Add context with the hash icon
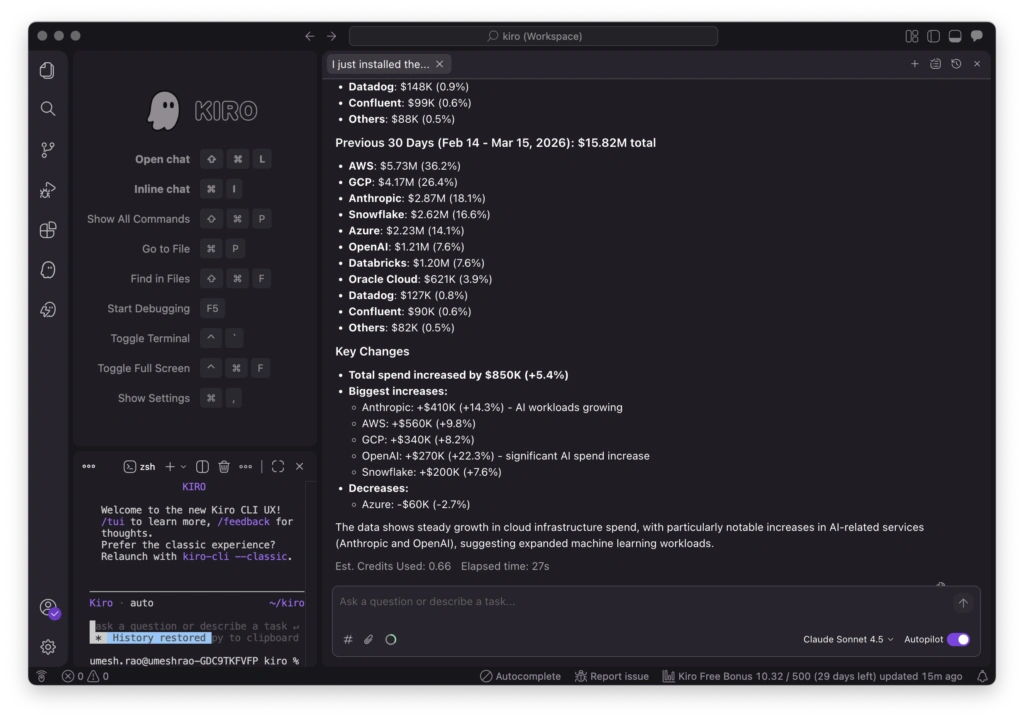Image resolution: width=1024 pixels, height=720 pixels. tap(347, 639)
